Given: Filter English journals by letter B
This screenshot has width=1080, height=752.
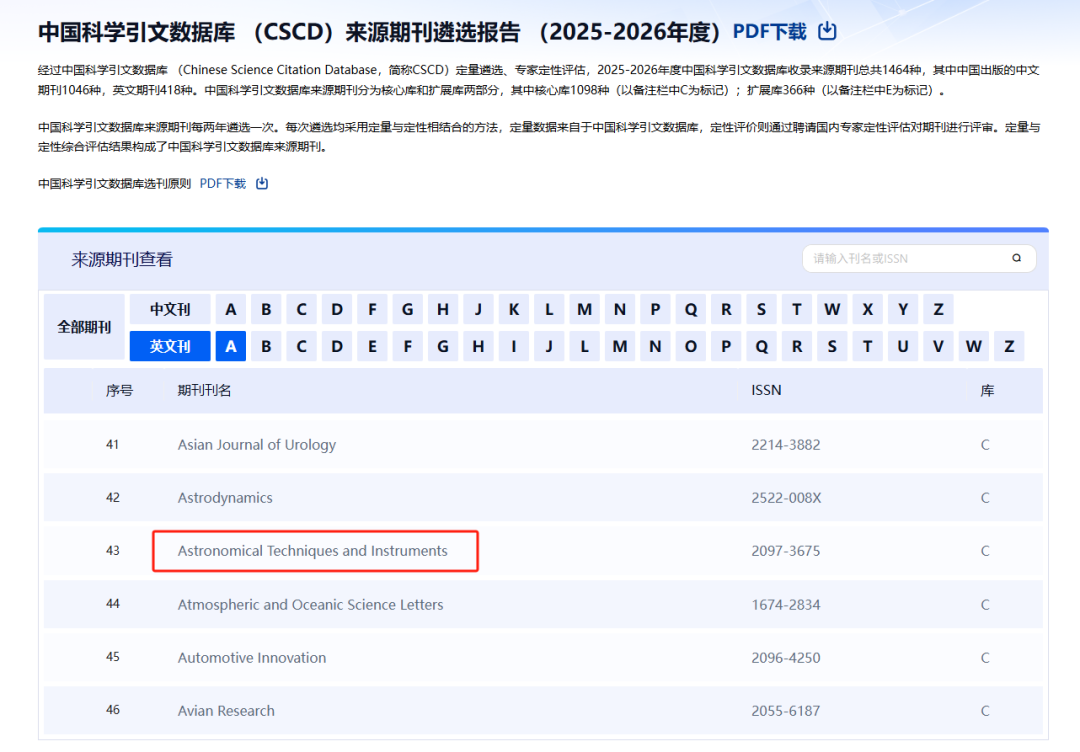Looking at the screenshot, I should click(x=266, y=347).
